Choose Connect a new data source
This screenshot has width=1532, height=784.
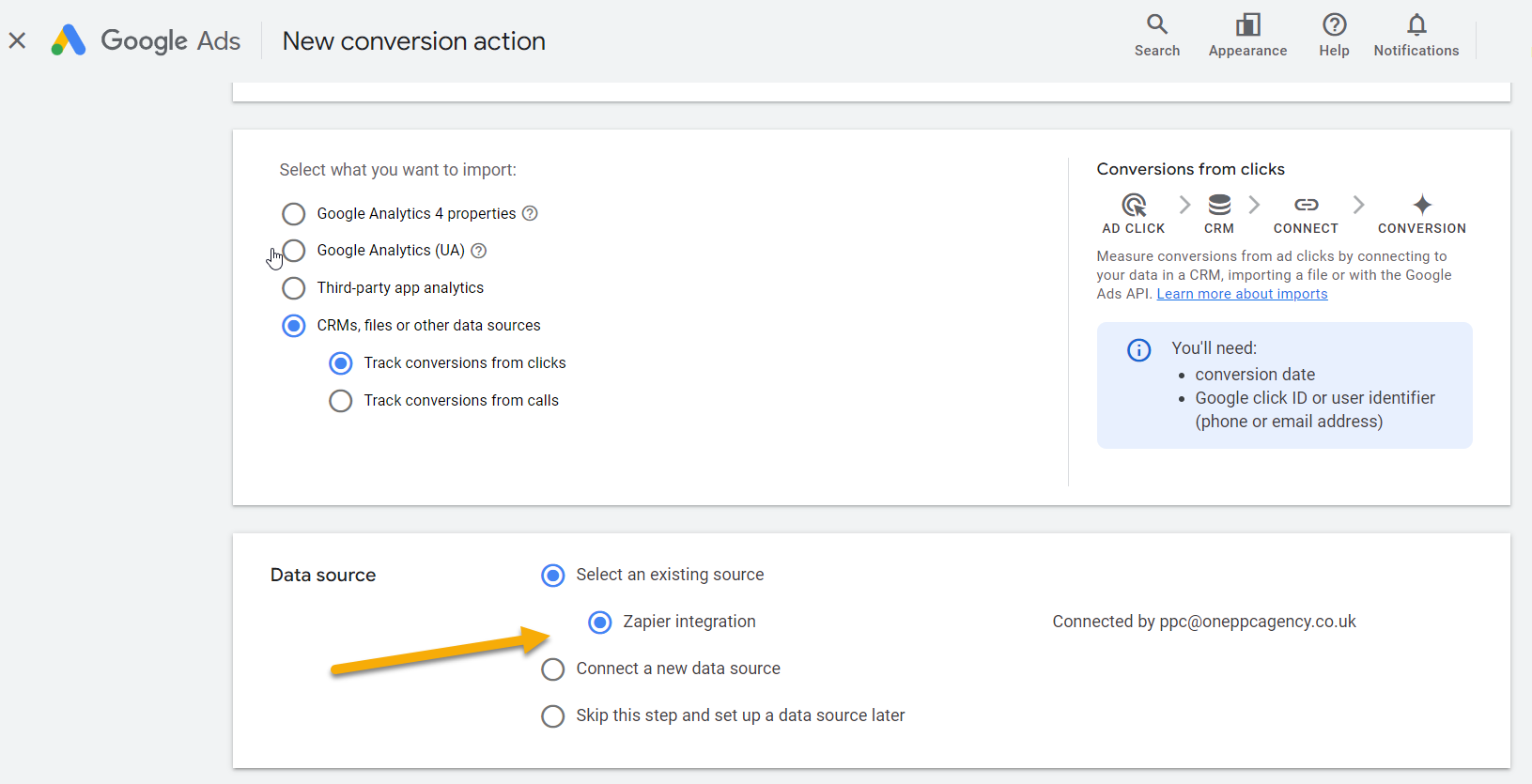point(552,669)
